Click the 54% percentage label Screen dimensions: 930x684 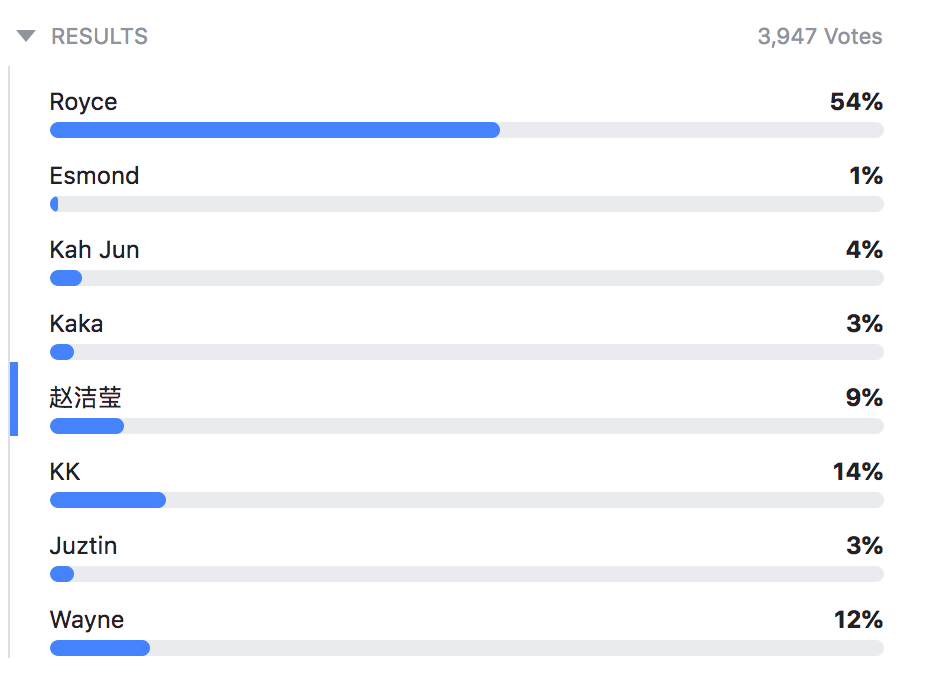856,102
